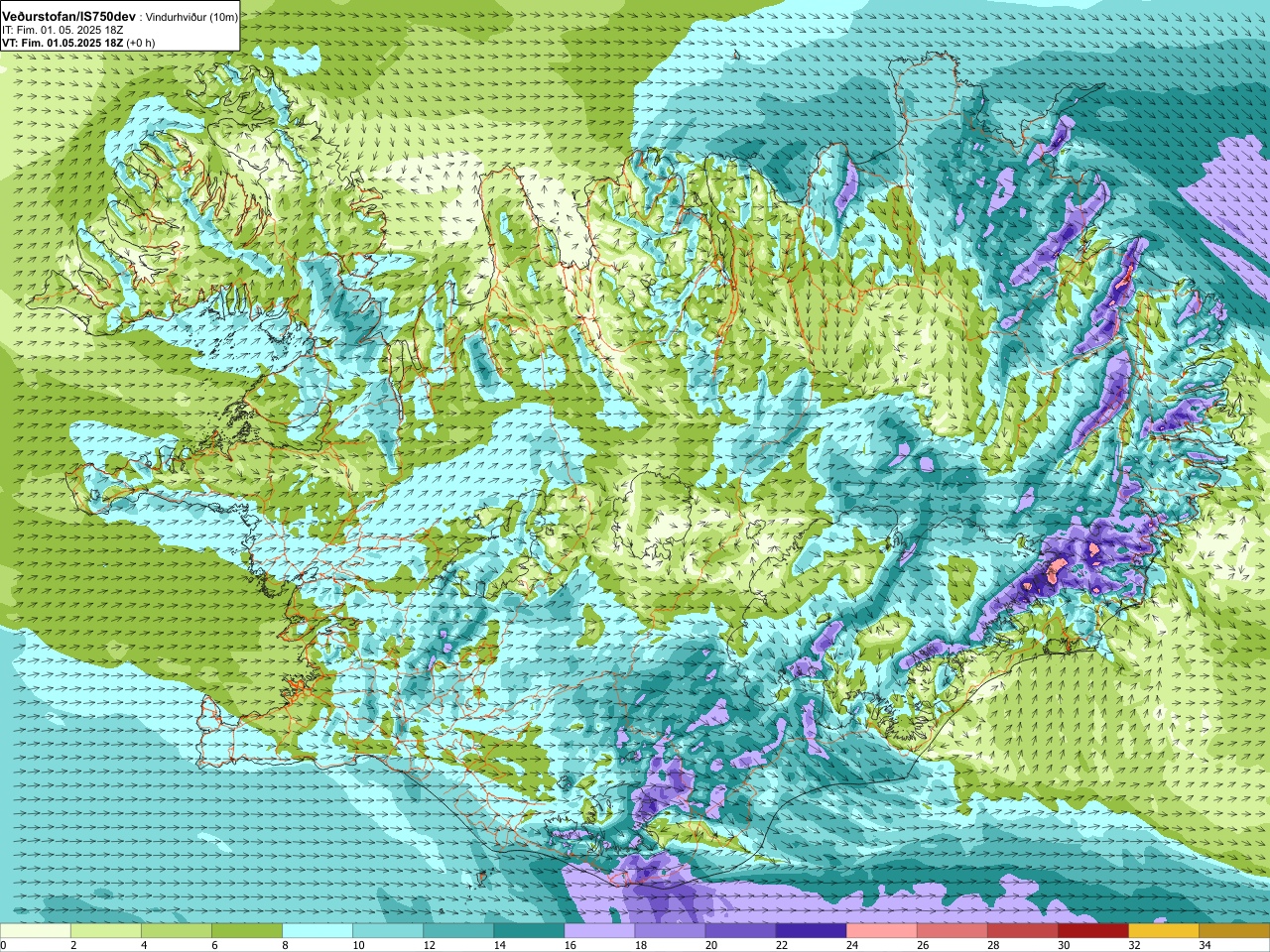Click the legend number 8
1270x952 pixels.
(285, 945)
